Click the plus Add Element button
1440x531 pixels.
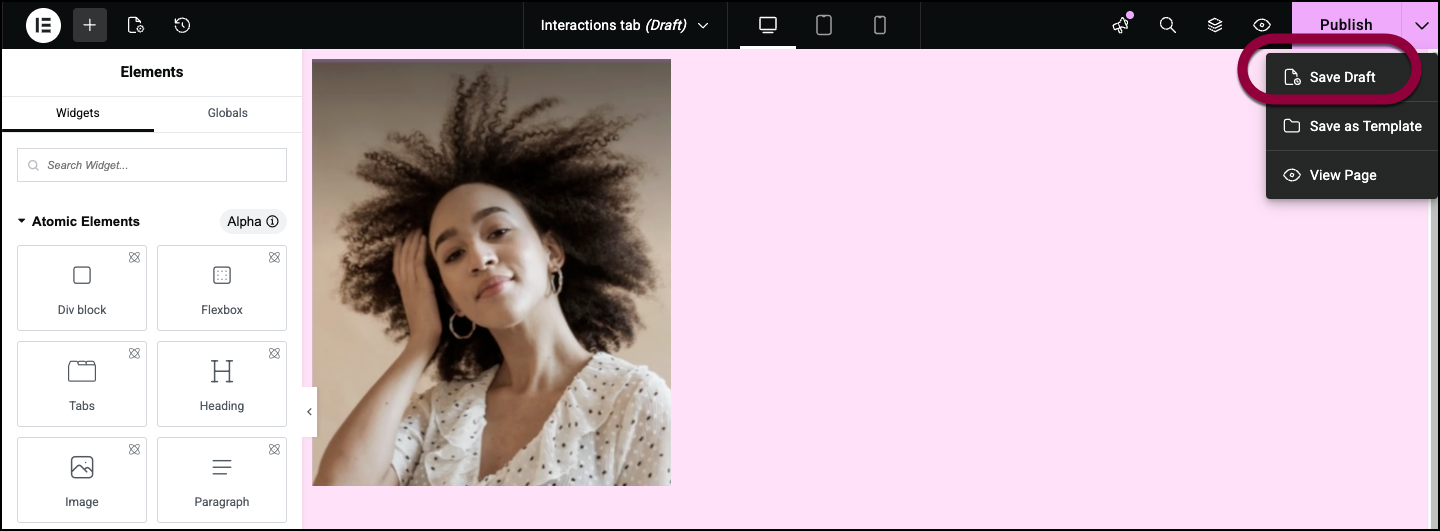click(x=89, y=25)
